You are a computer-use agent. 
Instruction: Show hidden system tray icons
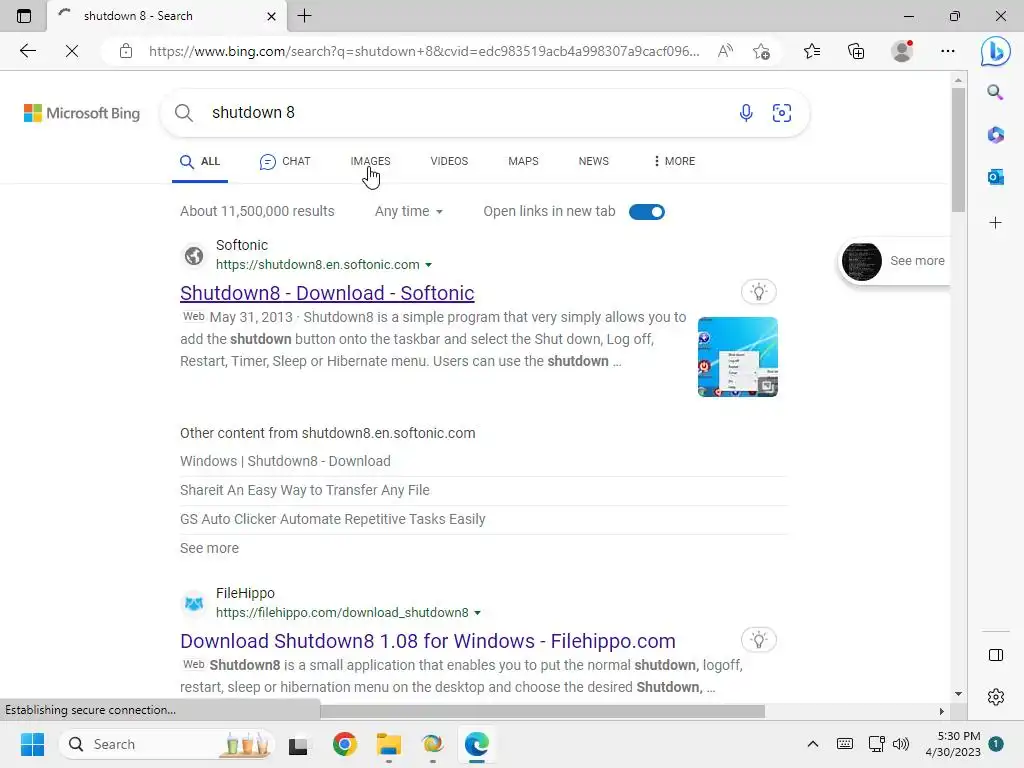(x=812, y=744)
